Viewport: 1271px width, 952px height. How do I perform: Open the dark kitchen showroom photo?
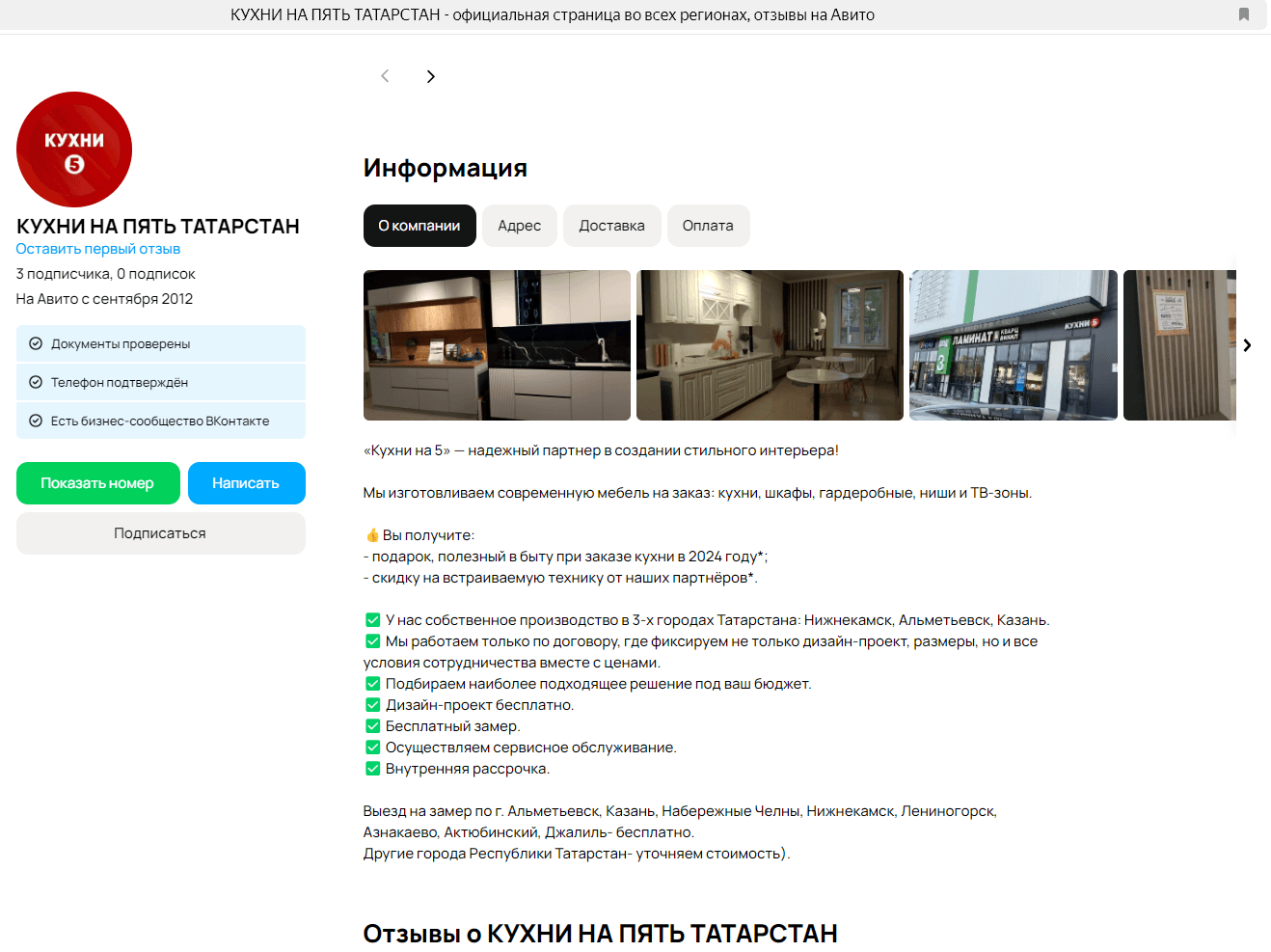pos(497,345)
